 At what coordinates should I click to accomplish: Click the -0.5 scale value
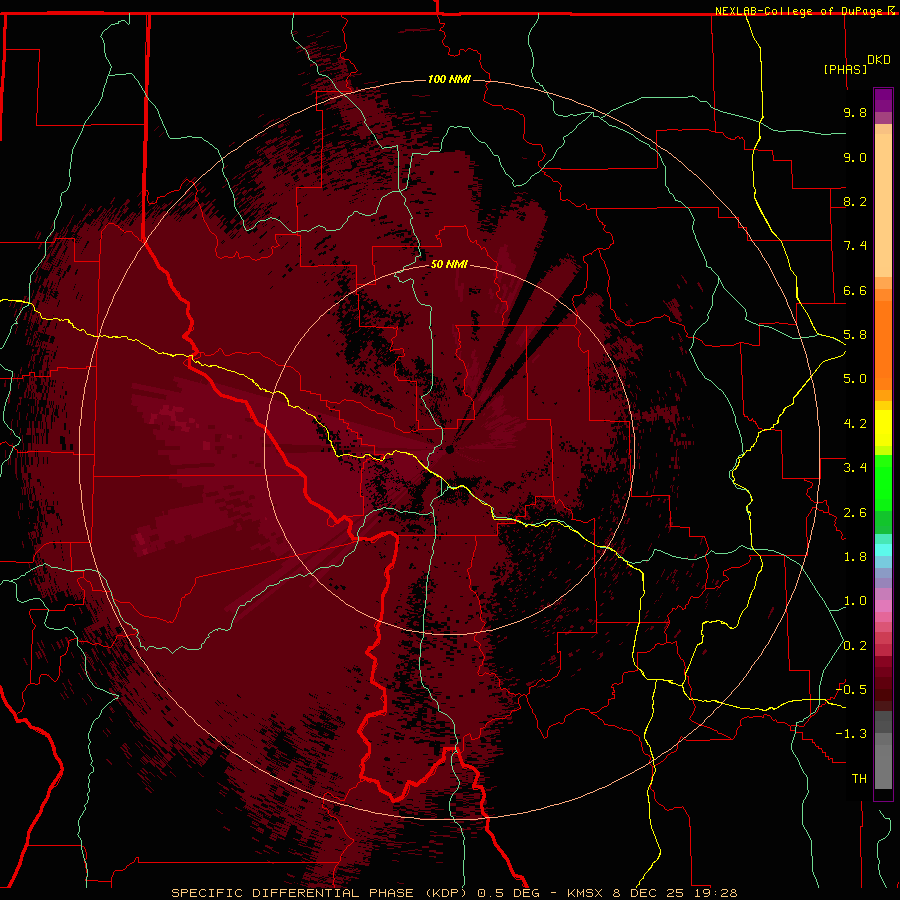coord(851,690)
